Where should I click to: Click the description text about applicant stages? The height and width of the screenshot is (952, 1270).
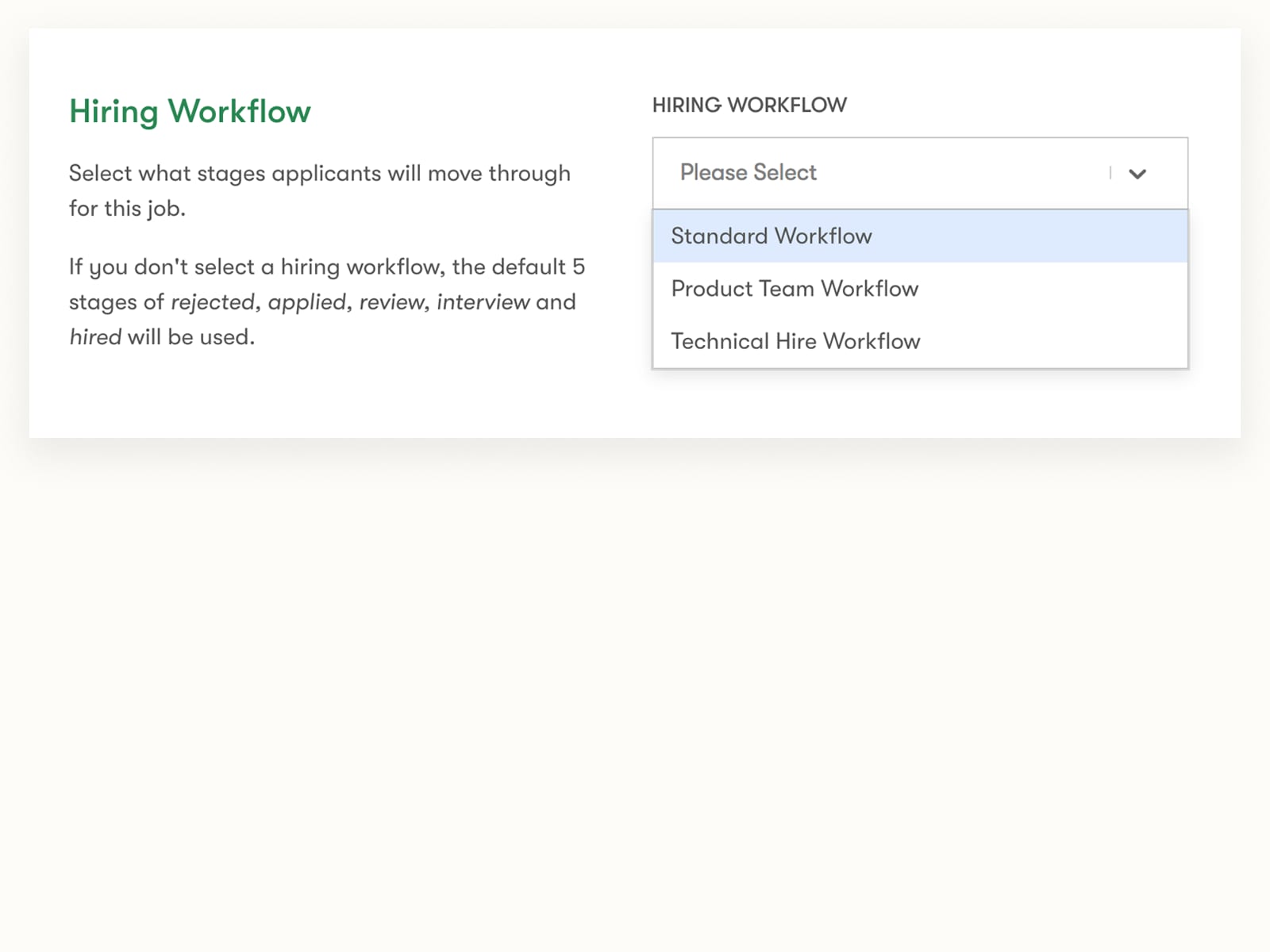[x=320, y=190]
